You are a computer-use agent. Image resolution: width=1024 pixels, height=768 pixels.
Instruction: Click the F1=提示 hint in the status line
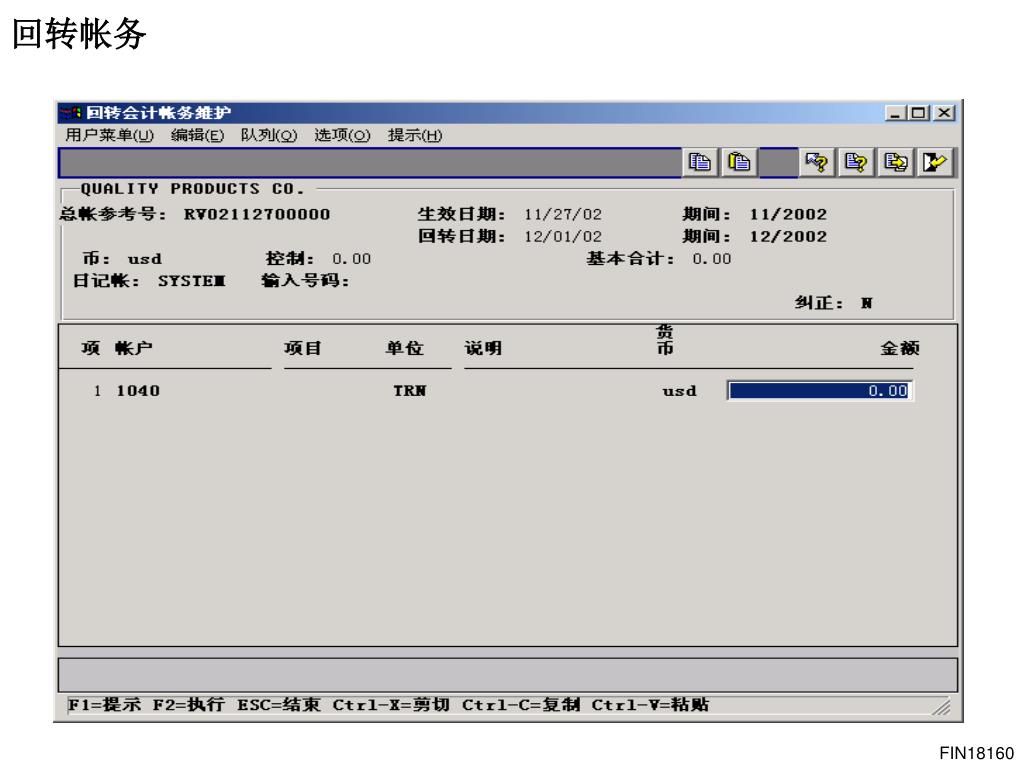click(104, 705)
